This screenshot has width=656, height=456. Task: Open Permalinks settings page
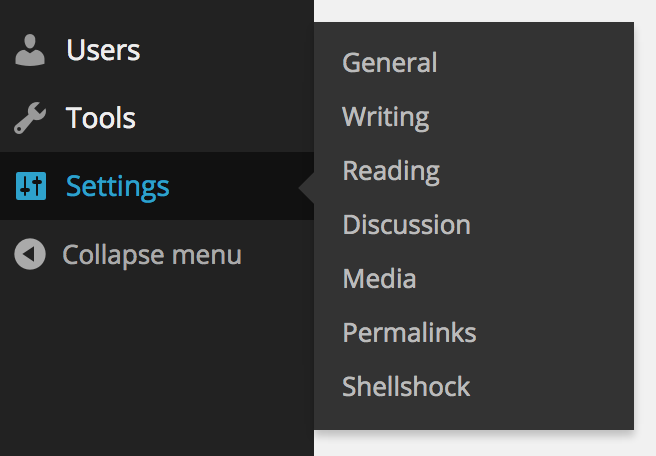(409, 333)
